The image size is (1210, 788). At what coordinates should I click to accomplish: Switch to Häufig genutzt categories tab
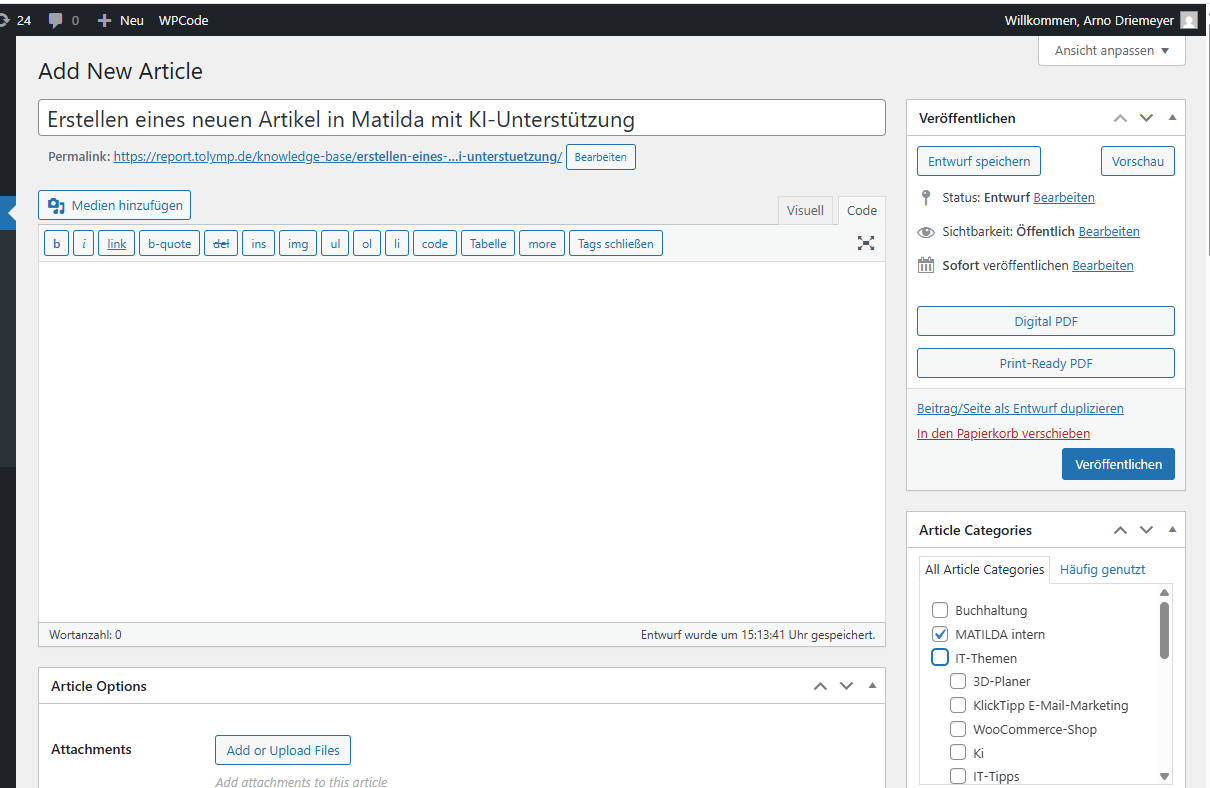1102,569
